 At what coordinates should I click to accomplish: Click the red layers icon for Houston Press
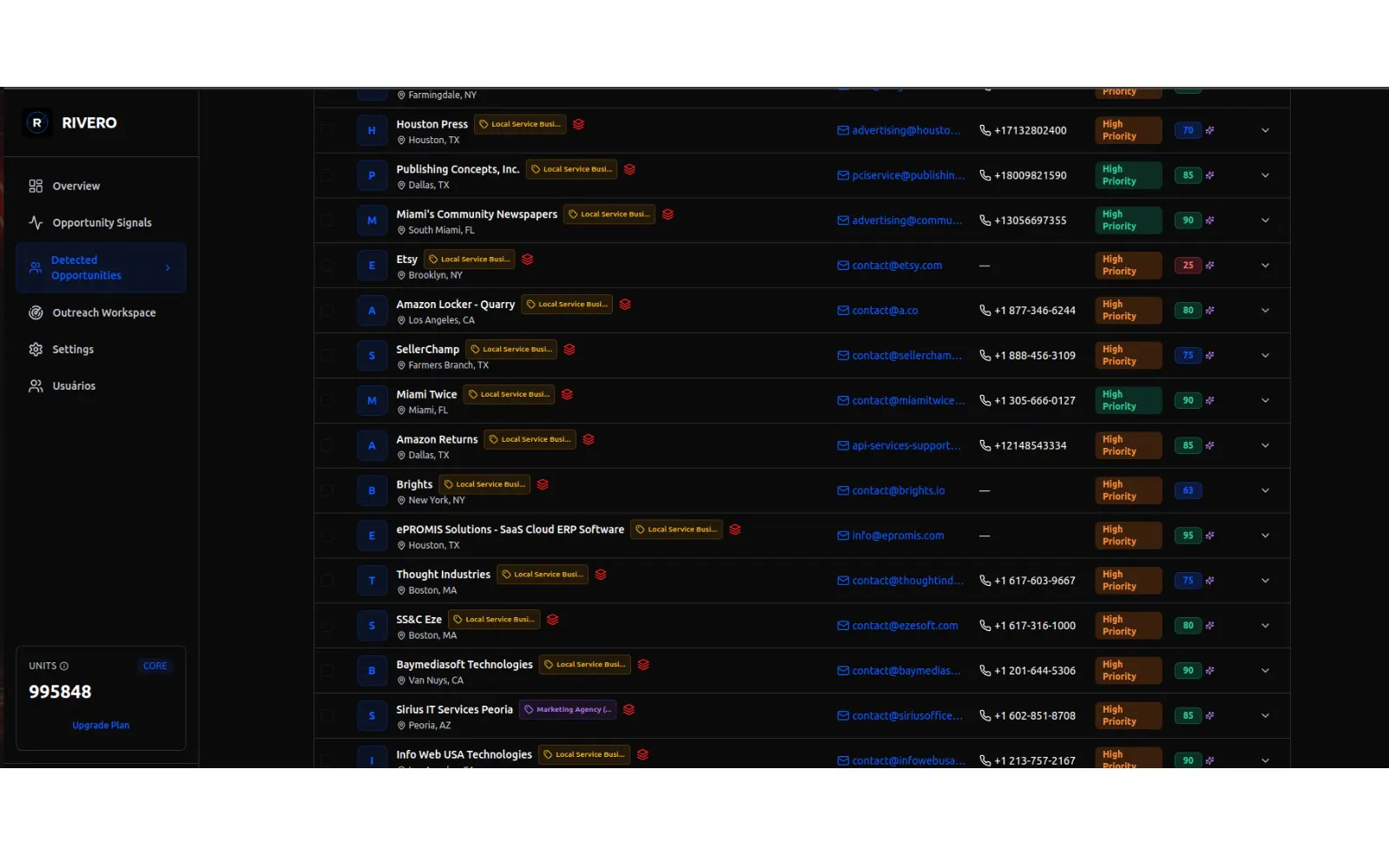(578, 124)
